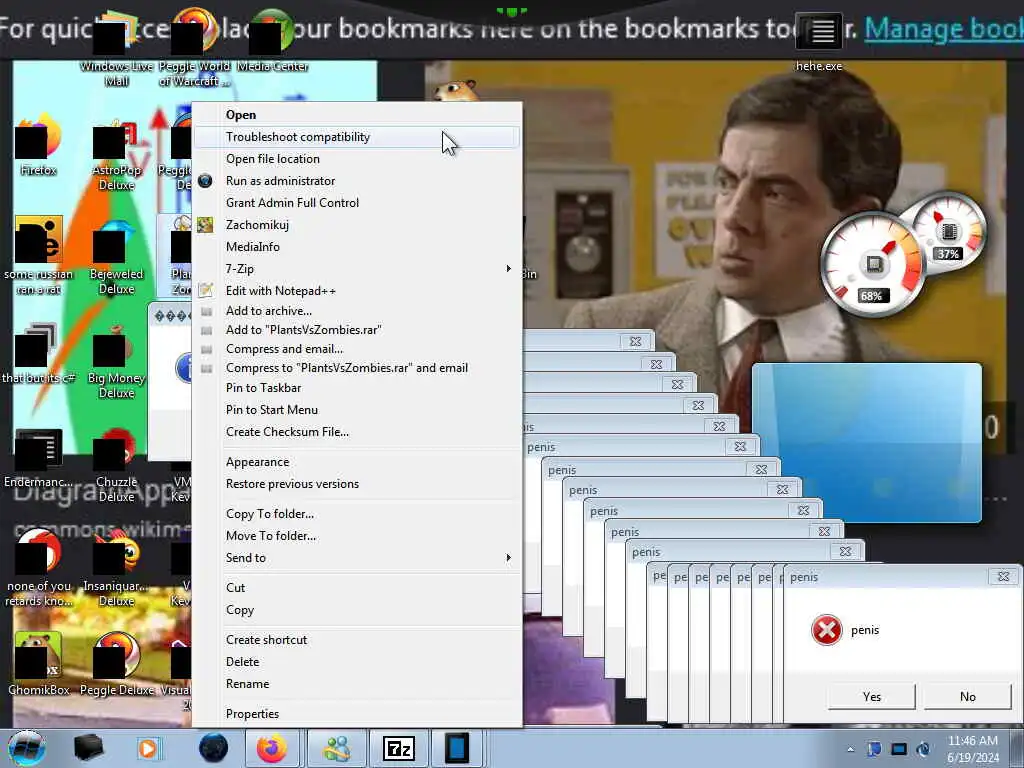Expand the 7-Zip submenu
The image size is (1024, 768).
(x=357, y=268)
